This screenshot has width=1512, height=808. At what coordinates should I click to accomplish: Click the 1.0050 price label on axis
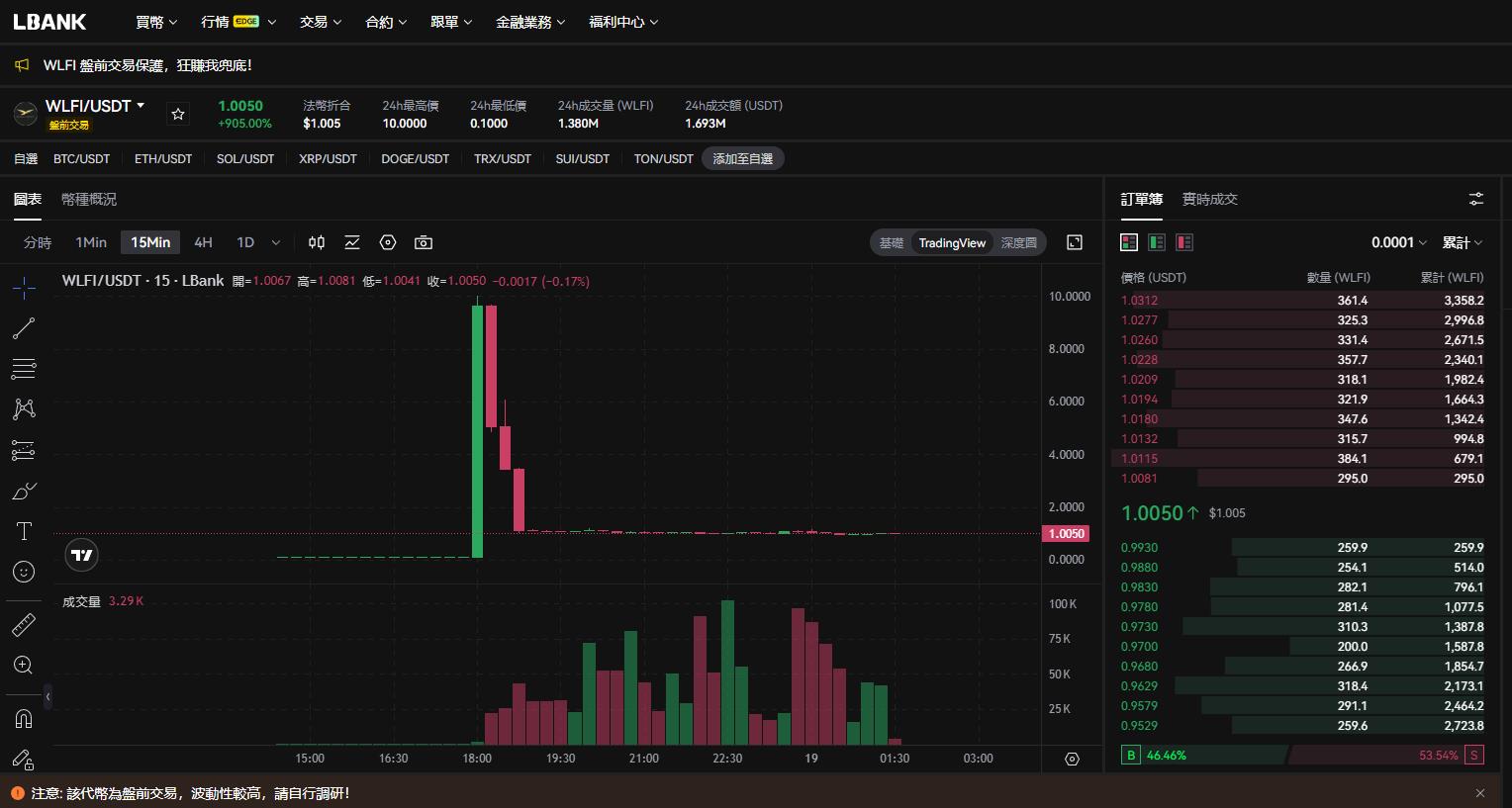[1066, 533]
